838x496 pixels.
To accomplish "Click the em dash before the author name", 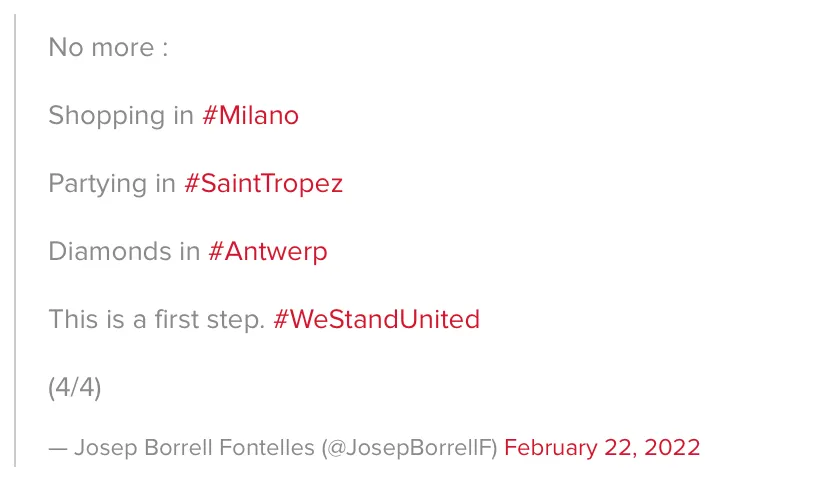I will click(57, 447).
